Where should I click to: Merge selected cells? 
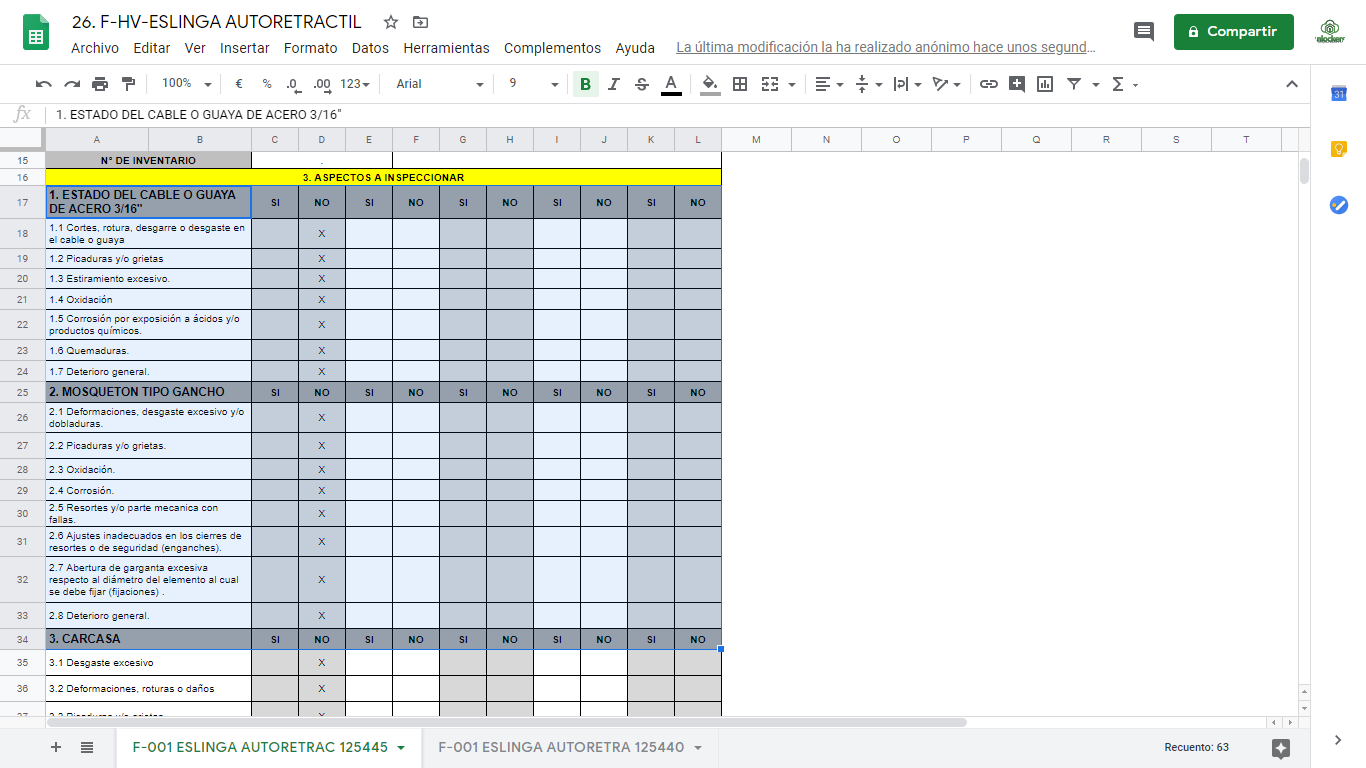770,84
